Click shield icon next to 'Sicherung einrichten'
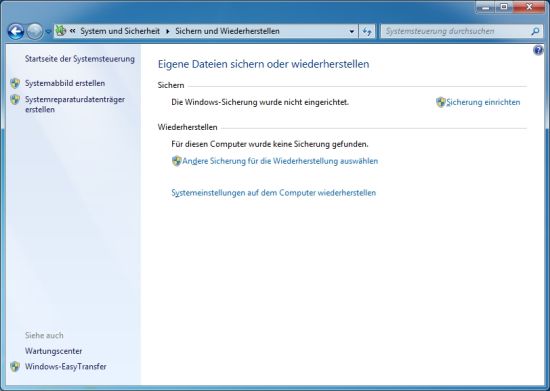550x391 pixels. (x=441, y=102)
